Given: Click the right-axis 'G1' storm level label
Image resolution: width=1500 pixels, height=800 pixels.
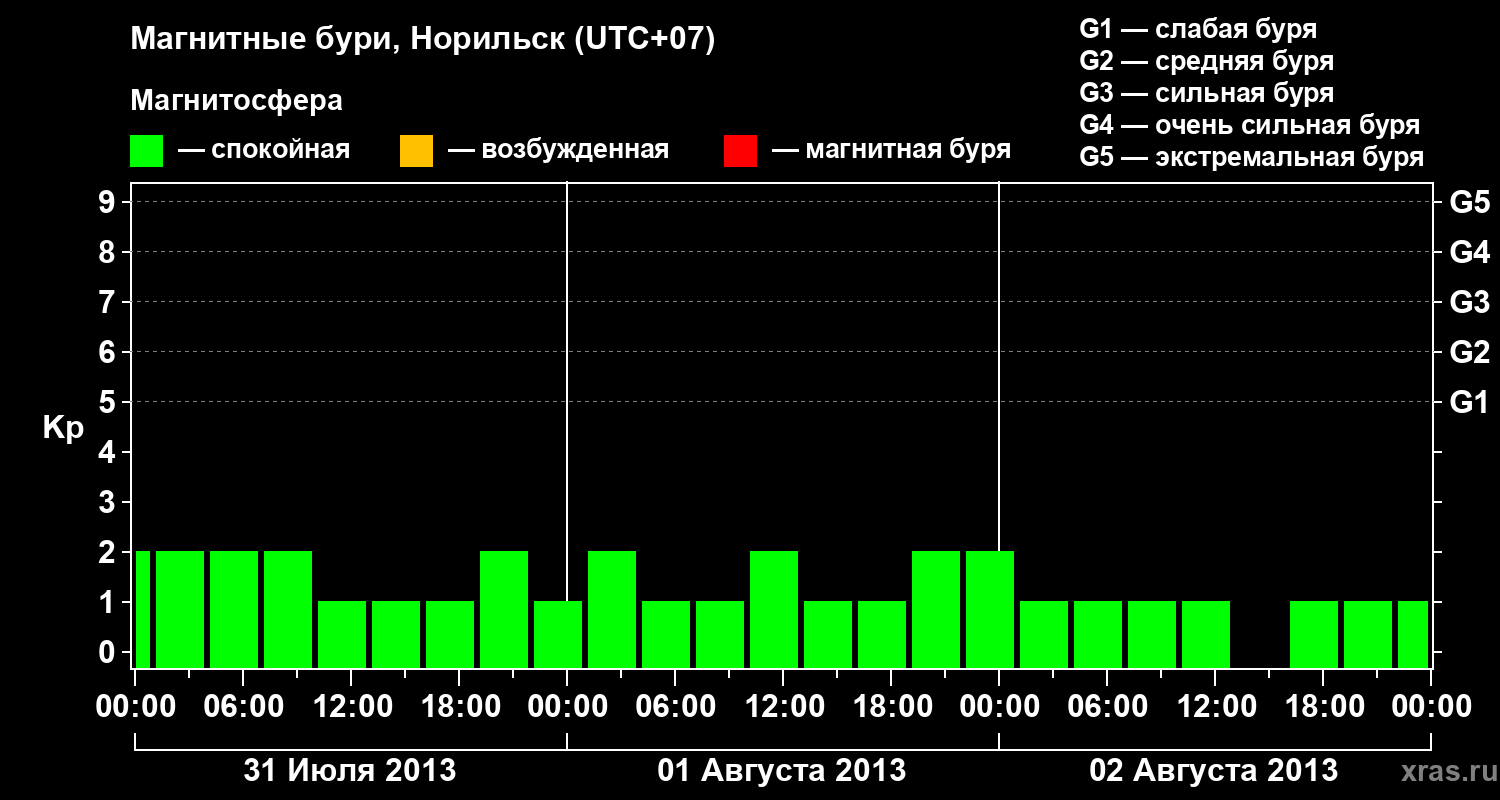Looking at the screenshot, I should point(1469,402).
